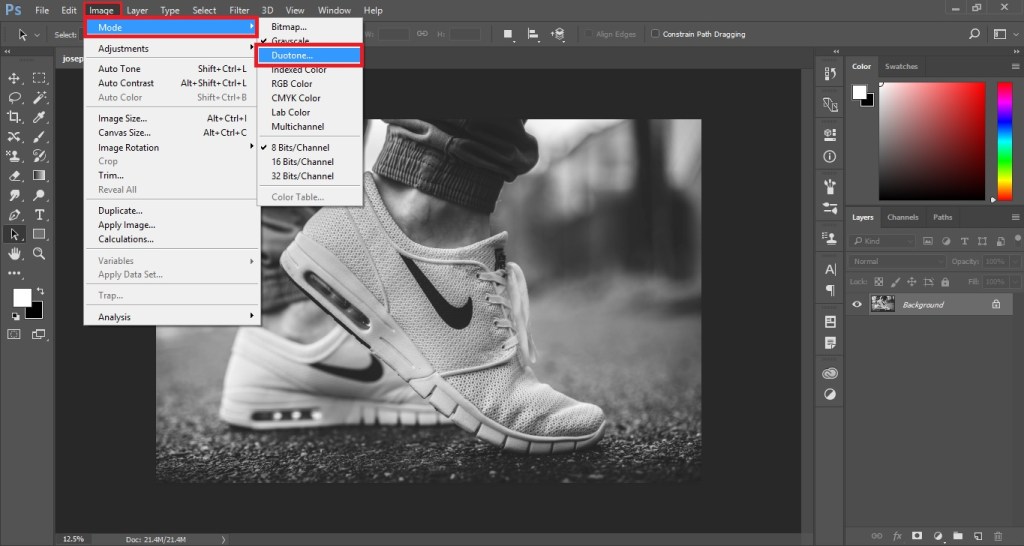Open the Filter menu
This screenshot has height=546, width=1024.
(239, 10)
